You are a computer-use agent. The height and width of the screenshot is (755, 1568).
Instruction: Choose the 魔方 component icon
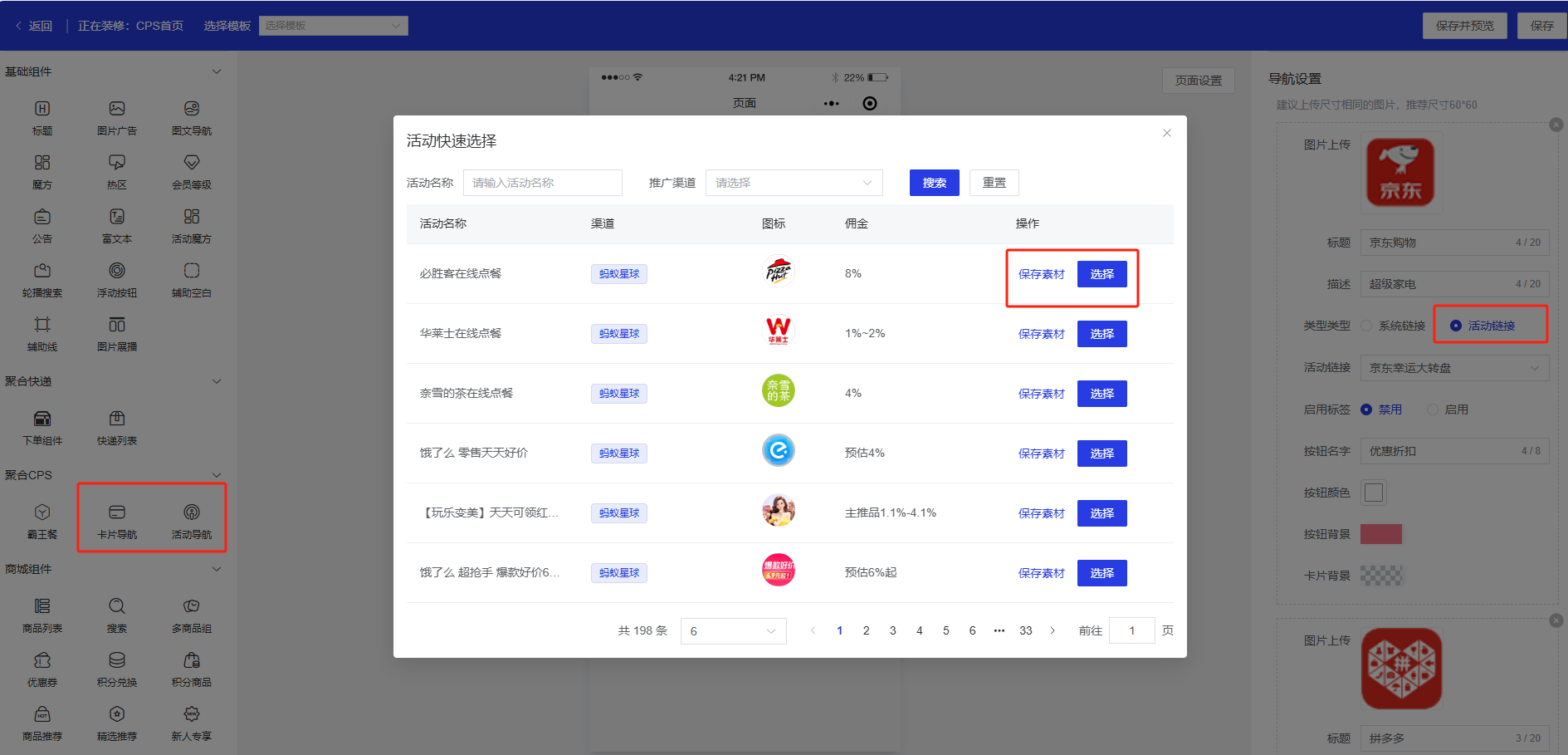click(x=42, y=164)
